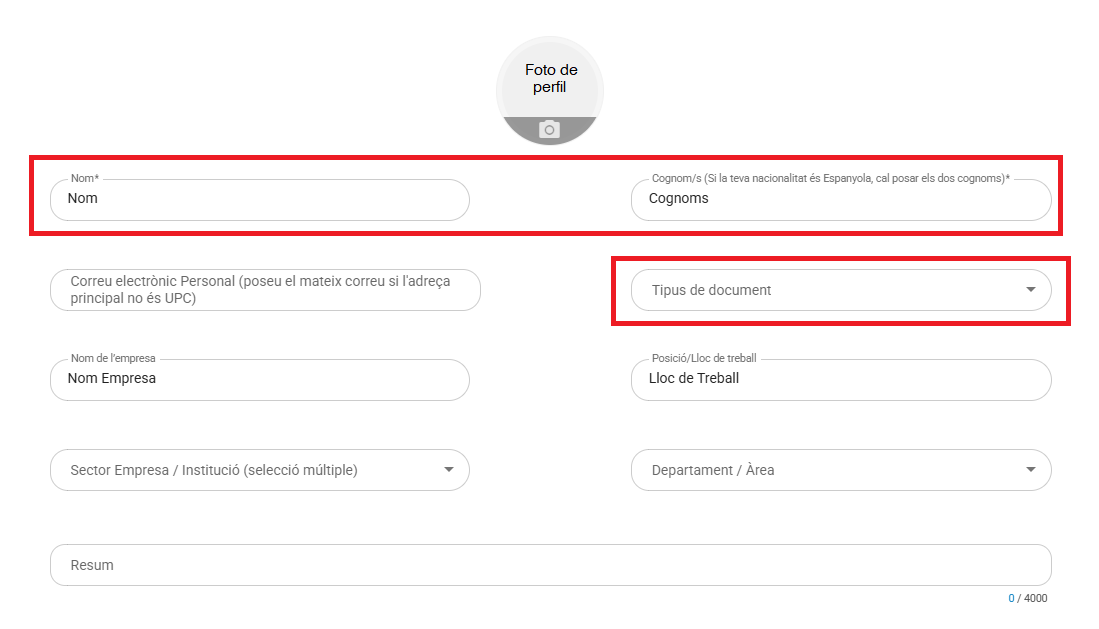This screenshot has width=1099, height=629.
Task: Click the field containing 'Nom Empresa'
Action: (x=260, y=379)
